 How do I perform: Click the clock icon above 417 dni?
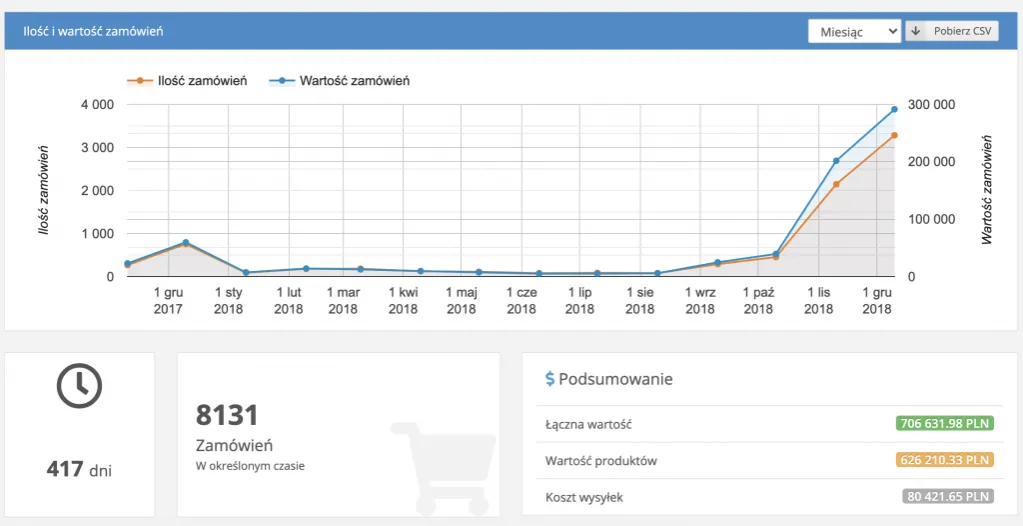point(79,385)
